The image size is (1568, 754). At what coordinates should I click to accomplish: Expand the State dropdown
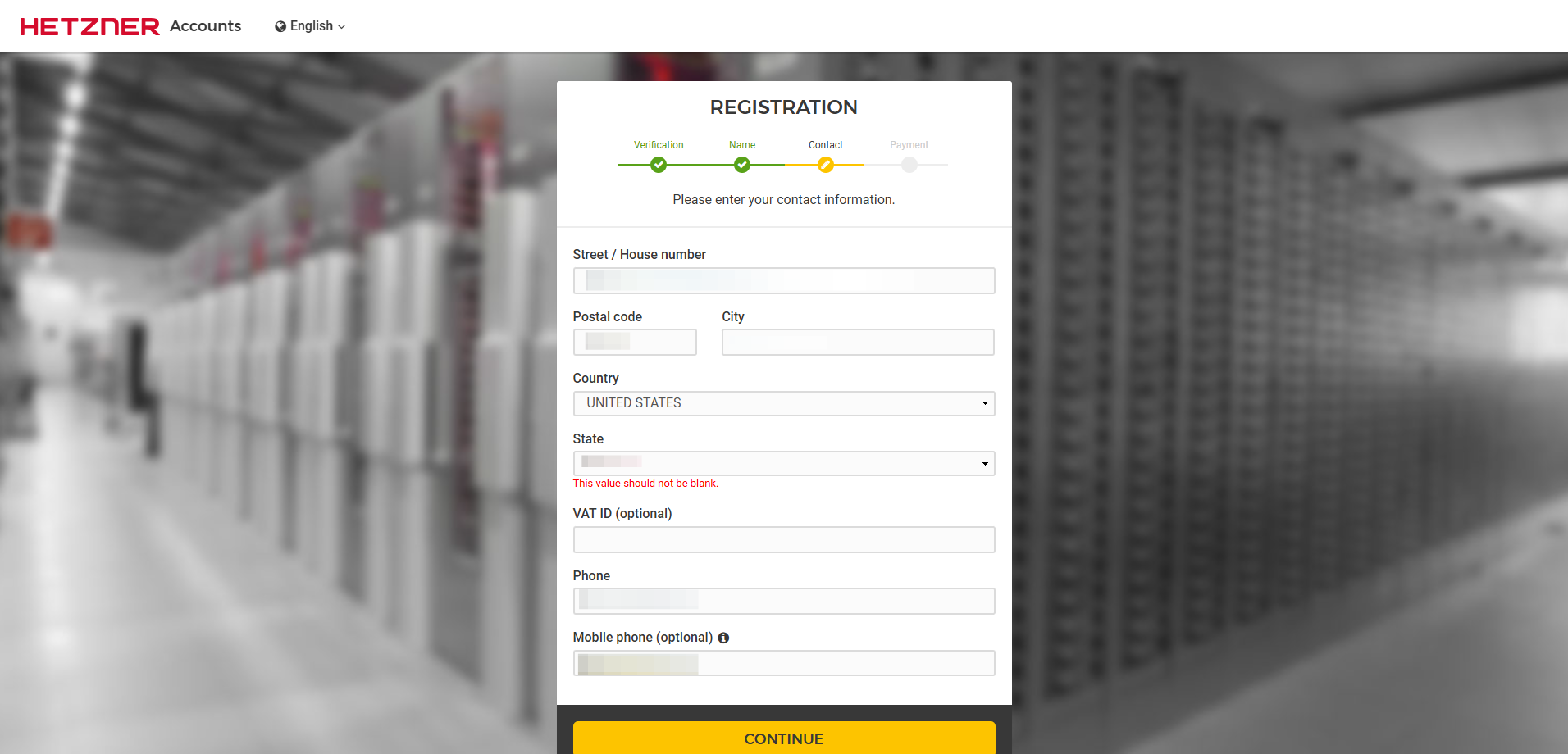coord(783,463)
